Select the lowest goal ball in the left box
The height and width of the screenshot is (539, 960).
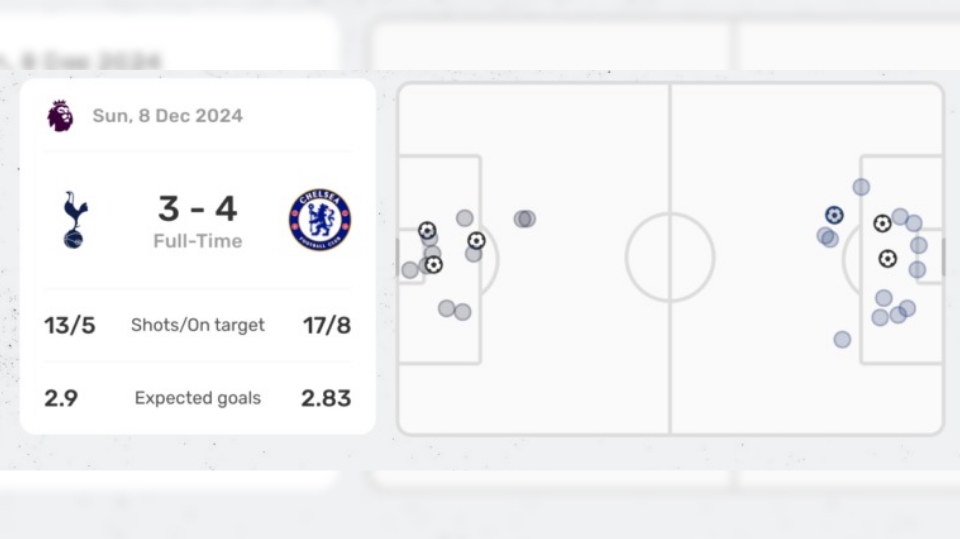(433, 265)
